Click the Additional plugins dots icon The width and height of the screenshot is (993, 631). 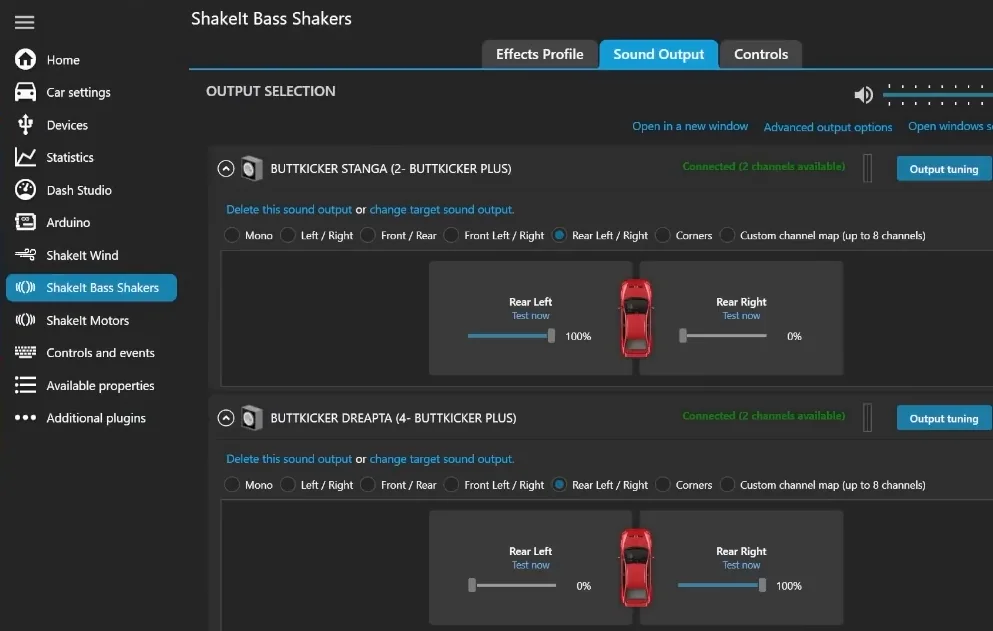tap(25, 417)
